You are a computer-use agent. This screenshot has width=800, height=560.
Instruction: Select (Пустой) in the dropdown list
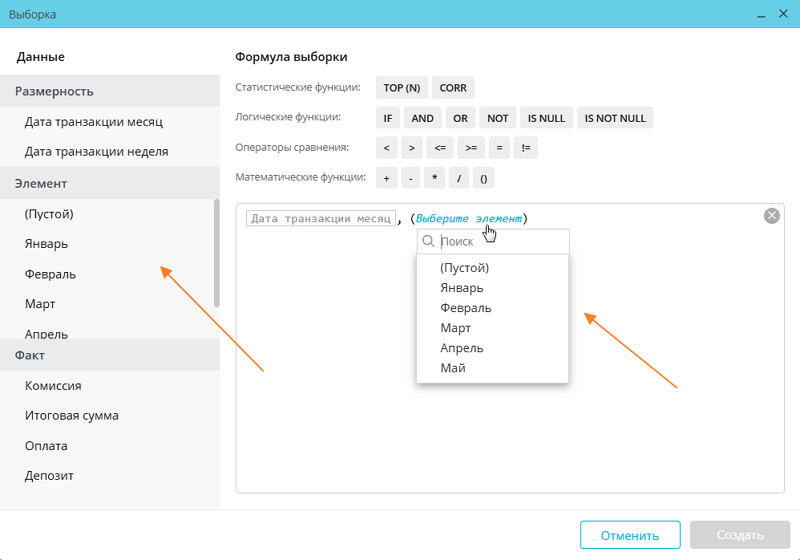coord(464,268)
